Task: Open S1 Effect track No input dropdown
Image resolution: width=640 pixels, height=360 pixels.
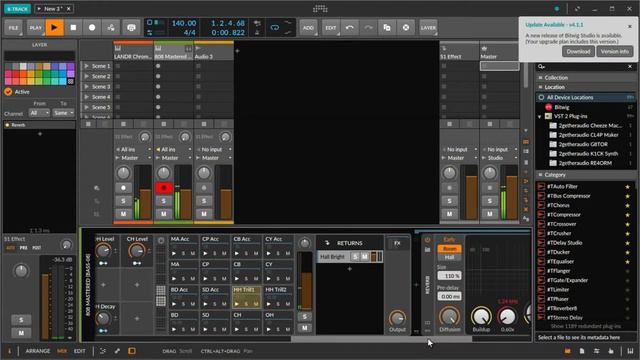Action: click(x=459, y=149)
